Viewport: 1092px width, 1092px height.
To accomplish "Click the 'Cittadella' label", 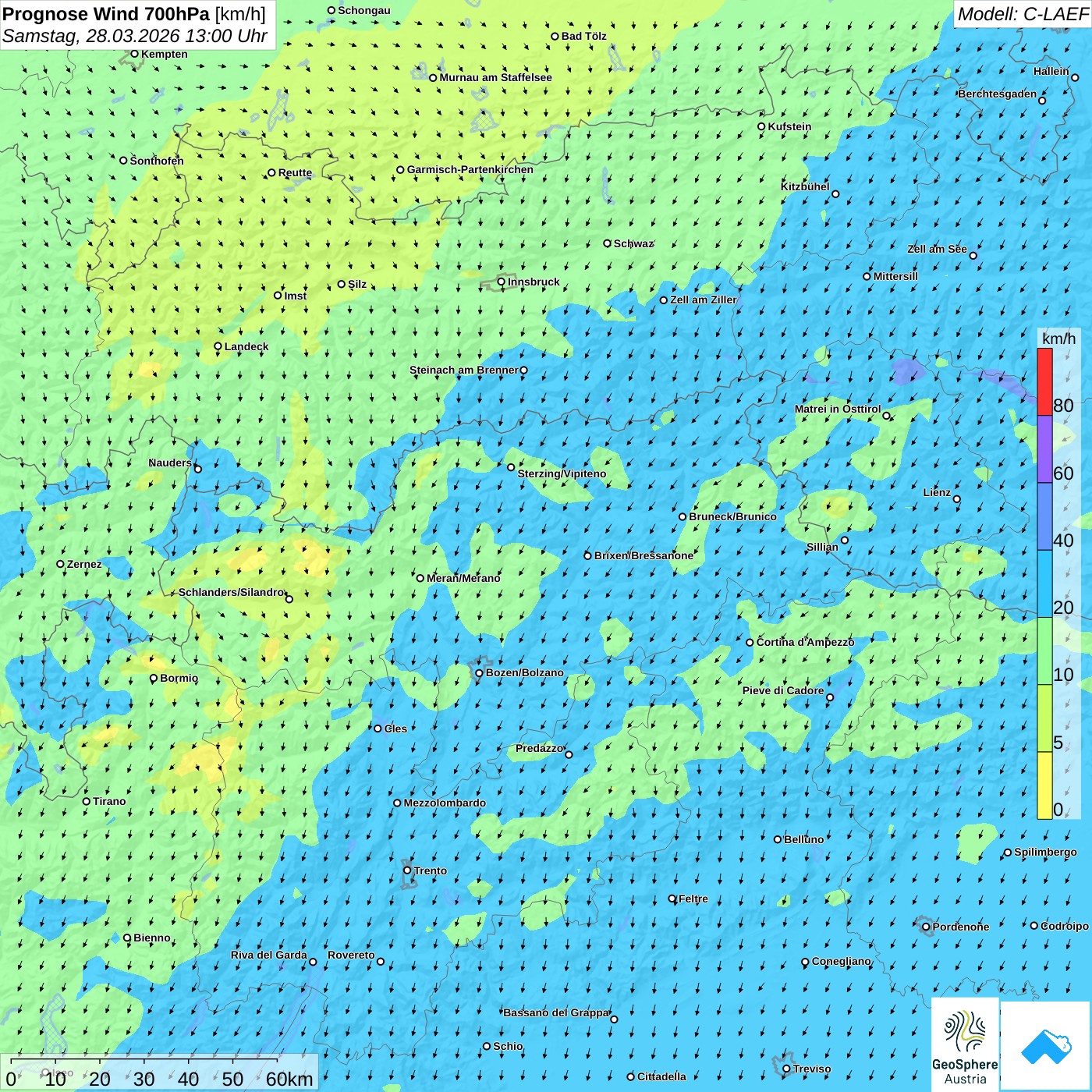I will click(x=662, y=1076).
